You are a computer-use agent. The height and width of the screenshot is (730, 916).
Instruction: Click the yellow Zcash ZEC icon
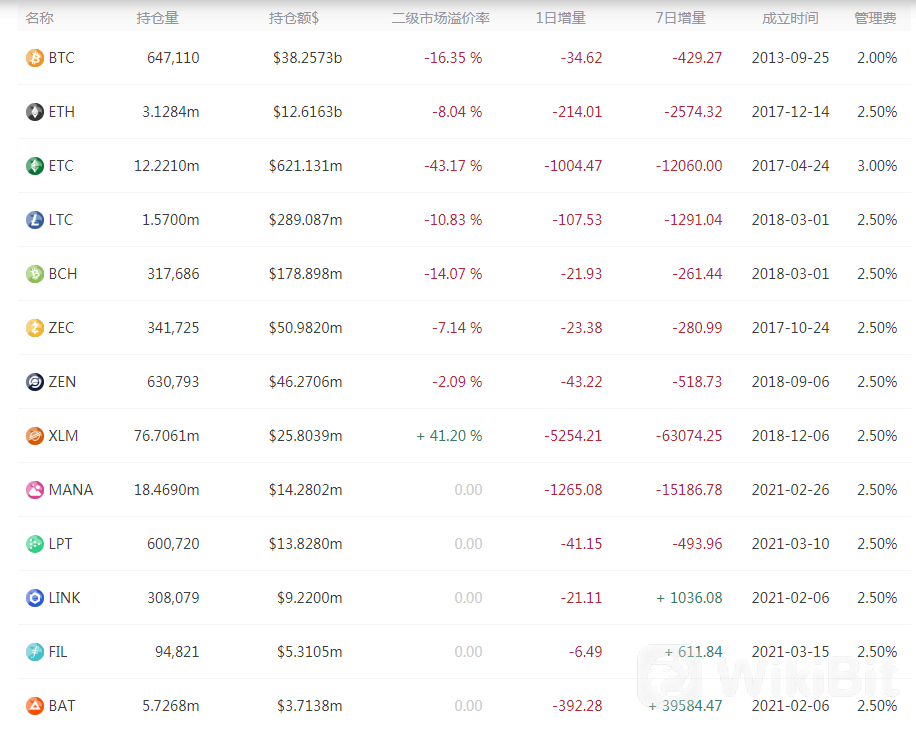pyautogui.click(x=35, y=328)
